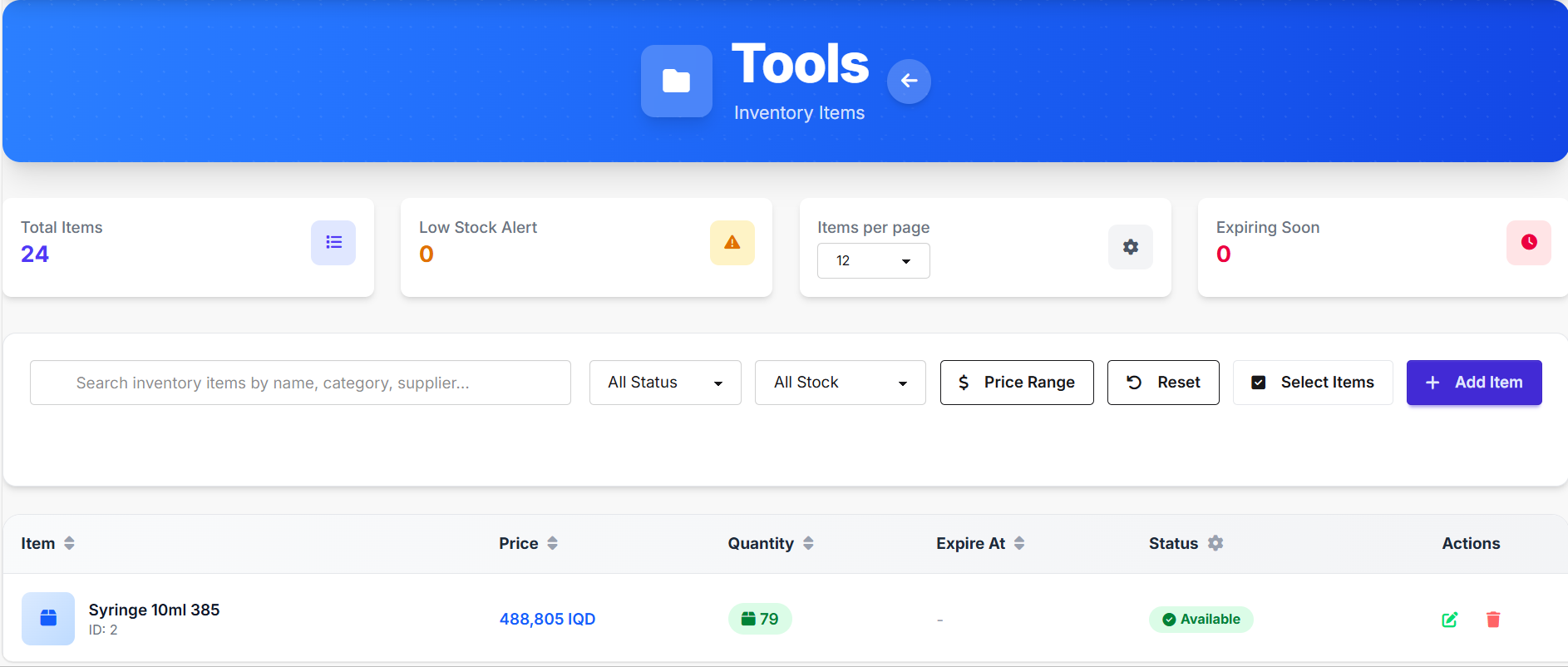Open Status column settings gear
Image resolution: width=1568 pixels, height=667 pixels.
pos(1215,543)
